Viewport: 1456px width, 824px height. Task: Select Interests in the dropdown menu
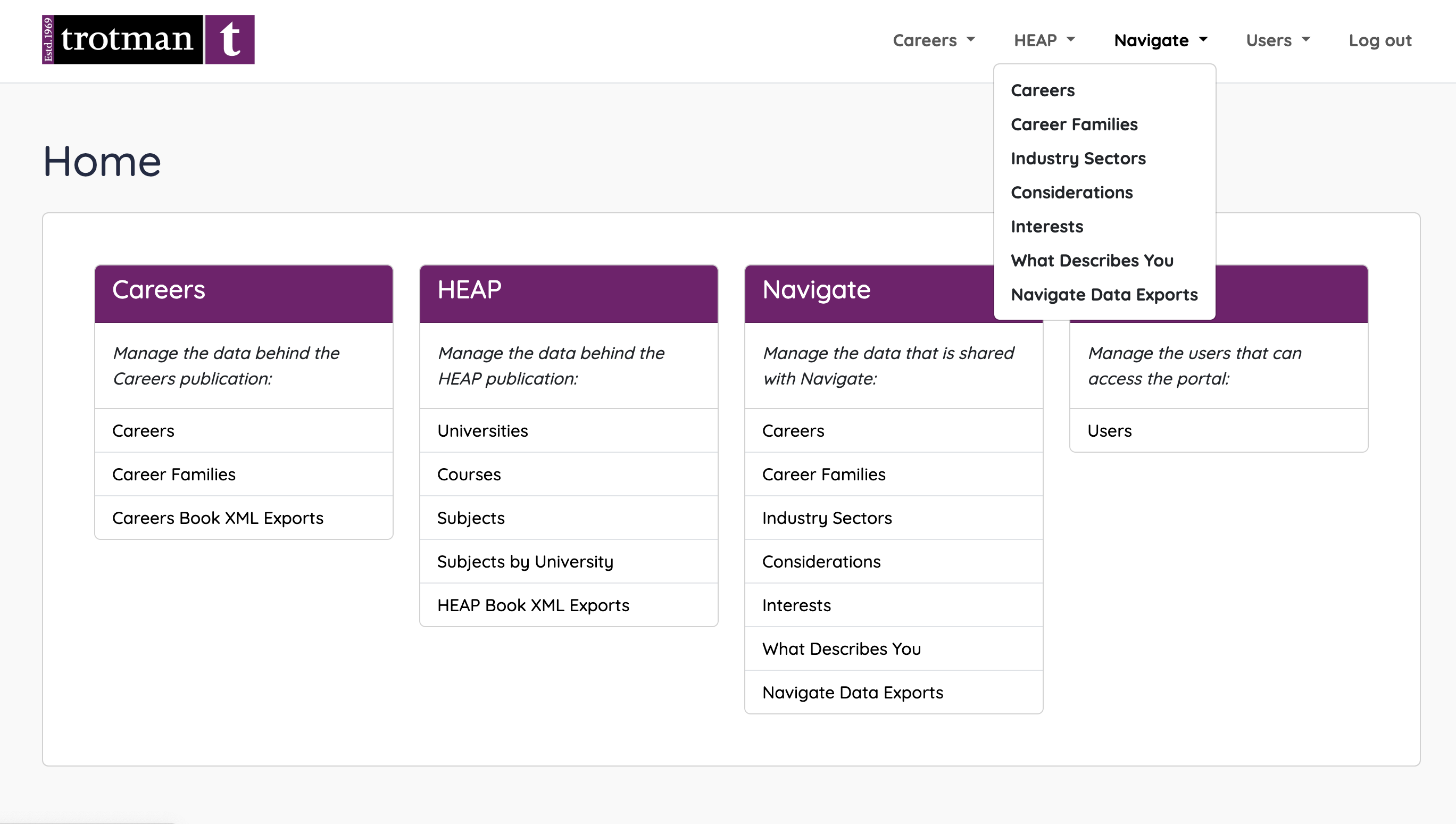tap(1104, 227)
